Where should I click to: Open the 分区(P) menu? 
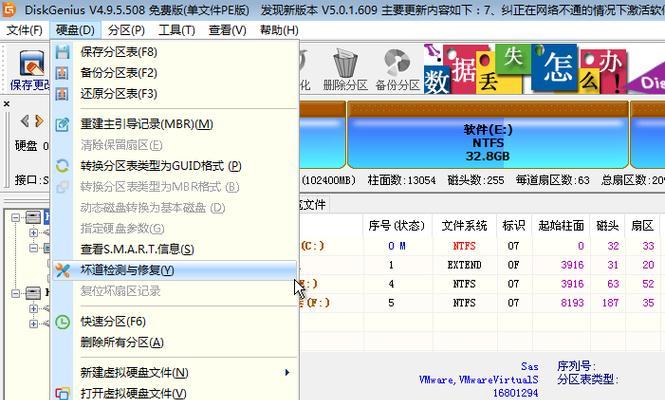pyautogui.click(x=126, y=30)
